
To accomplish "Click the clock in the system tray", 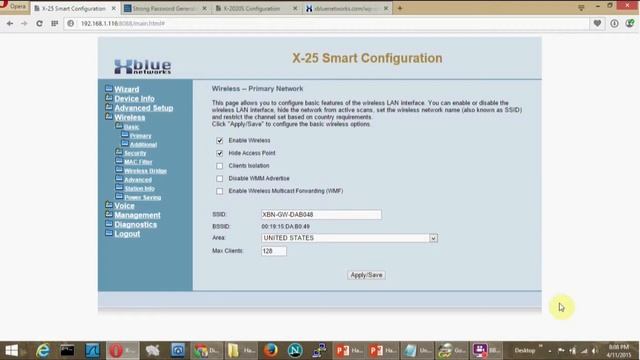I will coord(619,351).
